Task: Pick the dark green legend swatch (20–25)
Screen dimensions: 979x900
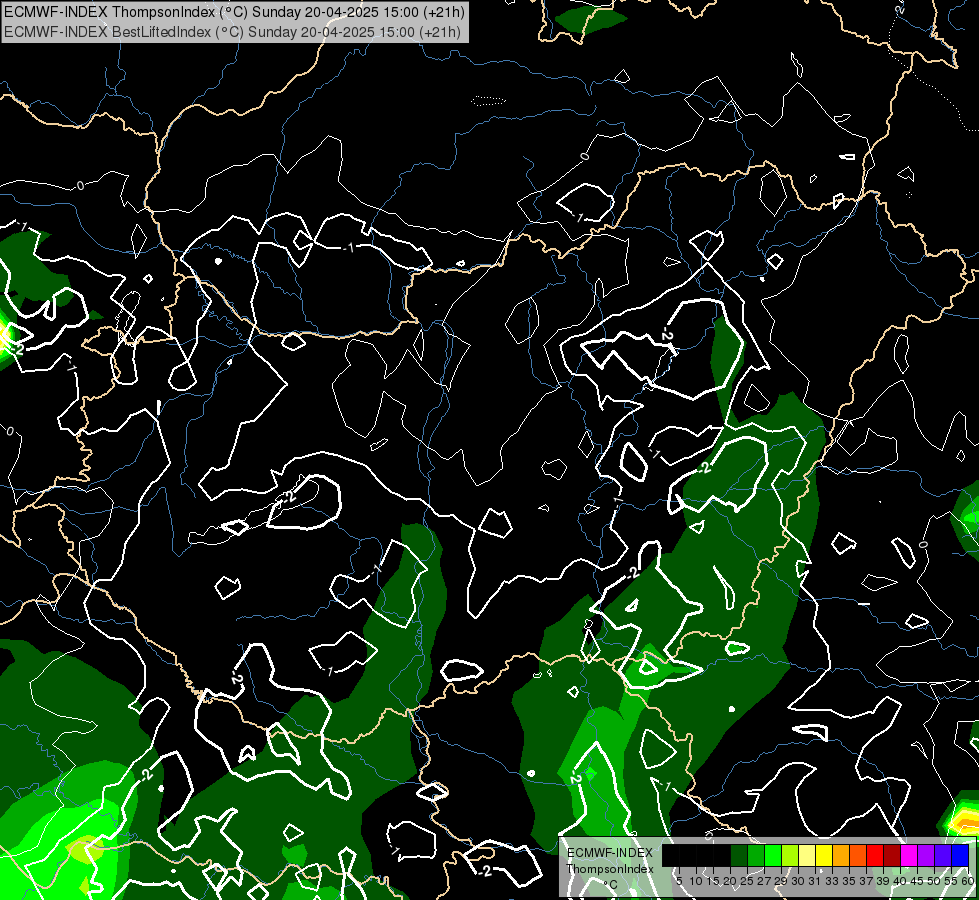Action: pyautogui.click(x=739, y=855)
